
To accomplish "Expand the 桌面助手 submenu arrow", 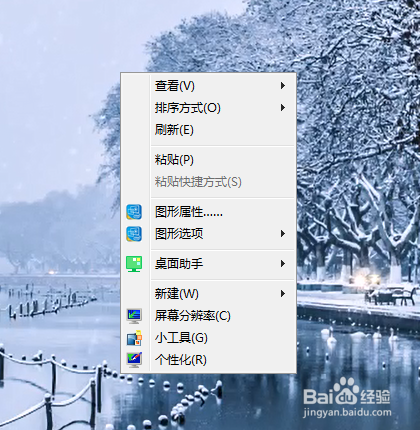I will (283, 264).
